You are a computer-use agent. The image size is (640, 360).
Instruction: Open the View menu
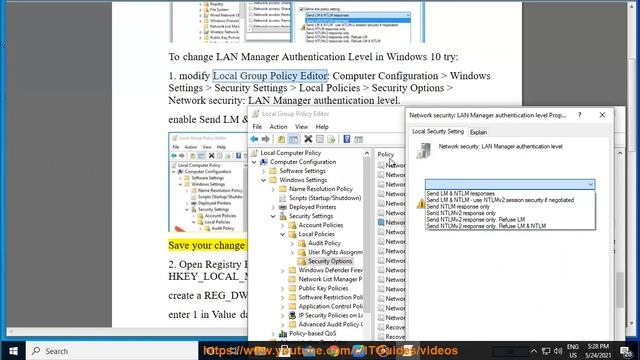[302, 127]
